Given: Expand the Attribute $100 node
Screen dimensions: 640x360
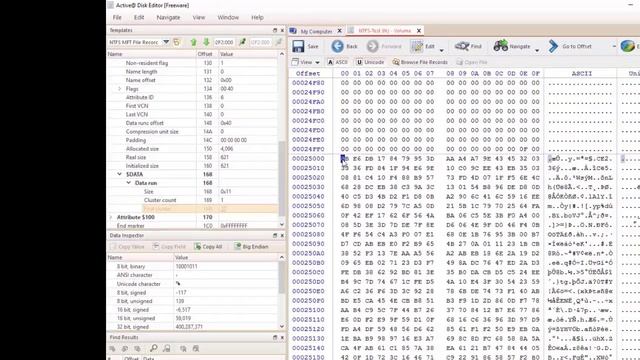Looking at the screenshot, I should tap(111, 217).
